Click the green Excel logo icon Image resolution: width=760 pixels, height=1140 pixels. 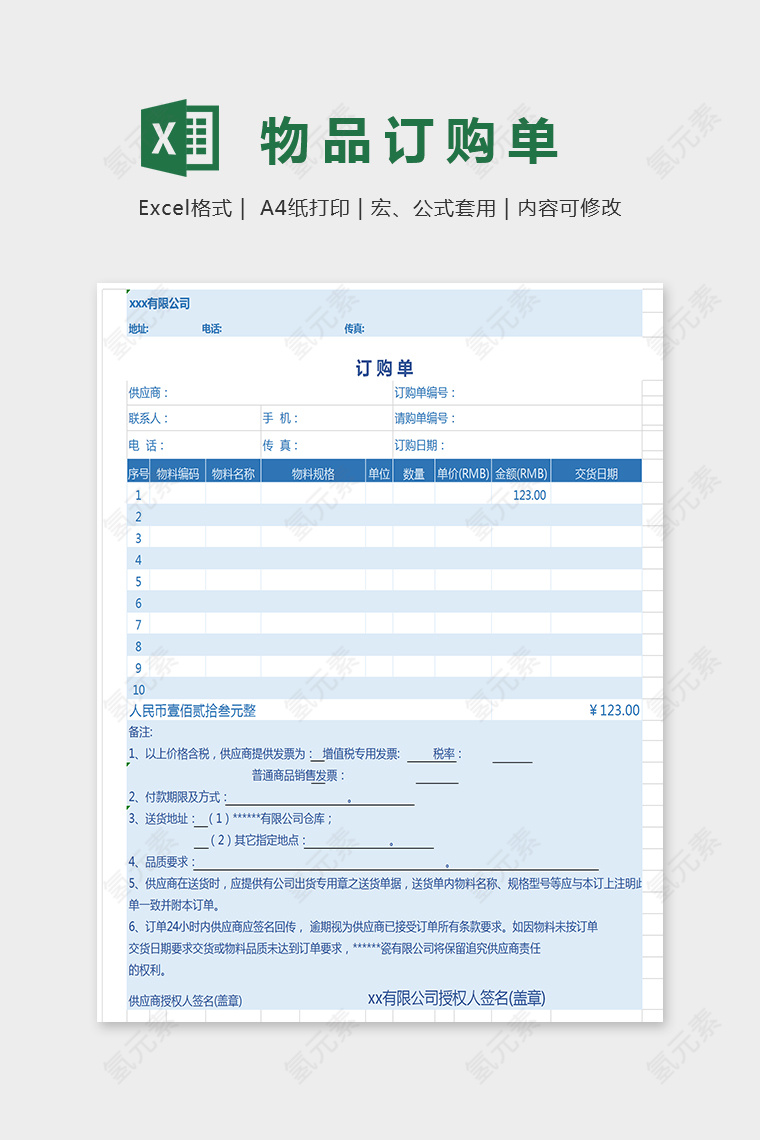click(180, 138)
